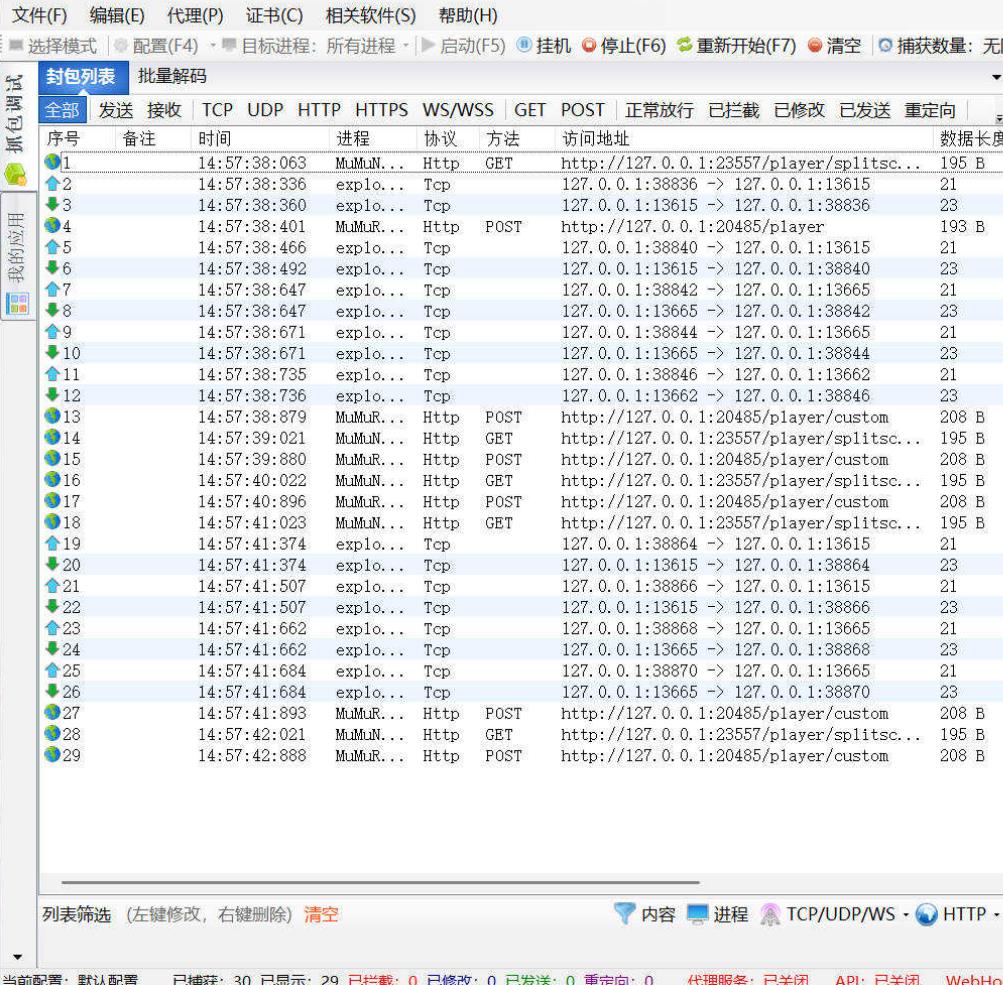This screenshot has width=1003, height=985.
Task: Filter by POST method
Action: (582, 110)
